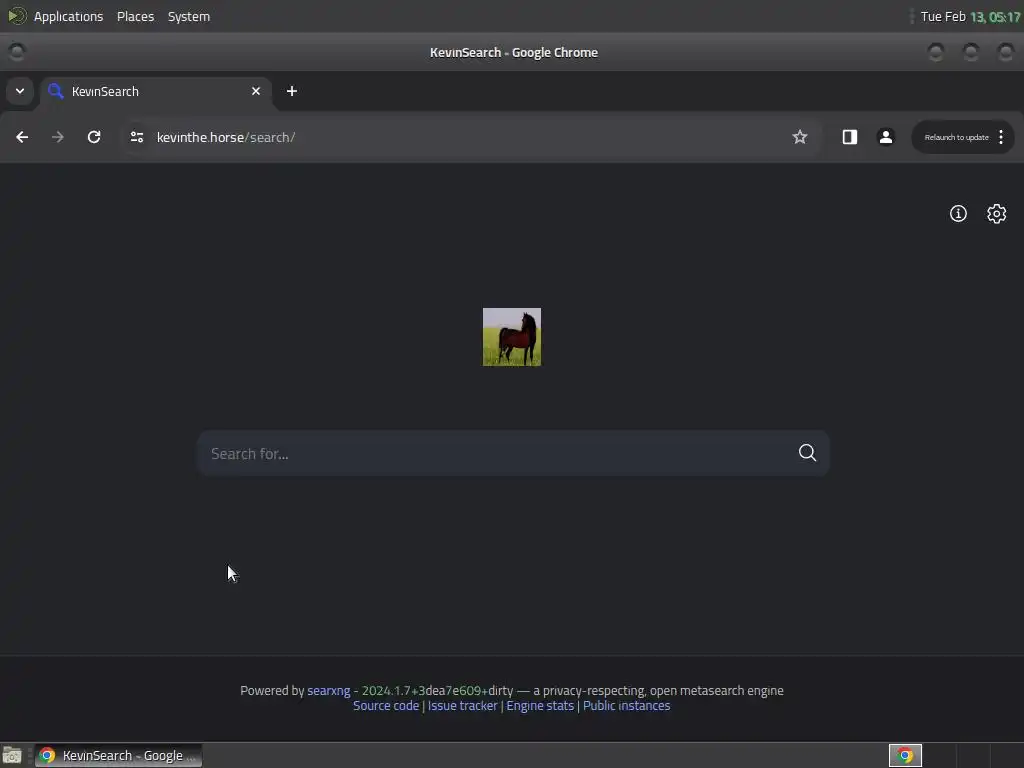Click the horse logo image
Viewport: 1024px width, 768px height.
[x=511, y=337]
